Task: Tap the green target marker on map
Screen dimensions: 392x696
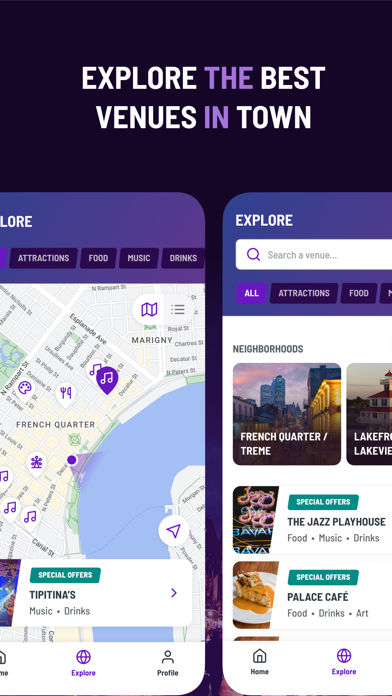Action: (75, 439)
